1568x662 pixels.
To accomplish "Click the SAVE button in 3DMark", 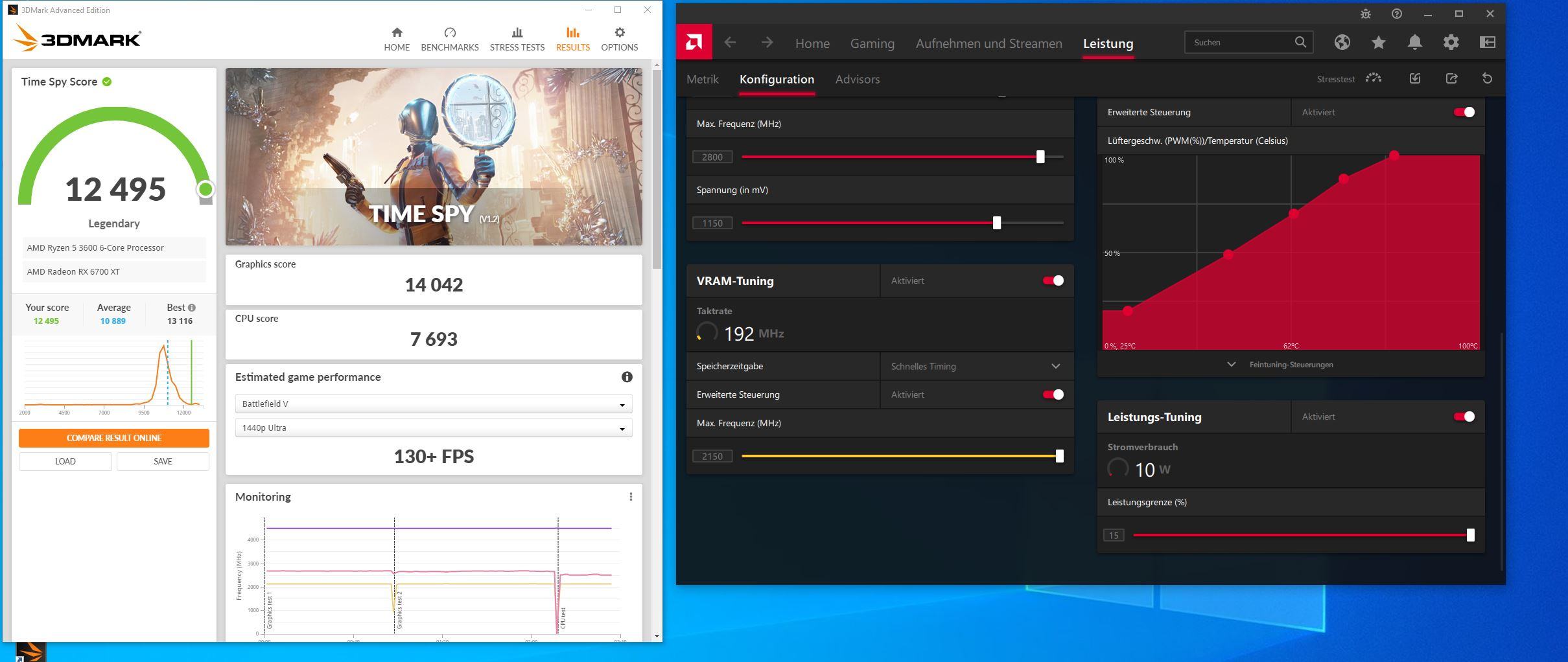I will [163, 461].
